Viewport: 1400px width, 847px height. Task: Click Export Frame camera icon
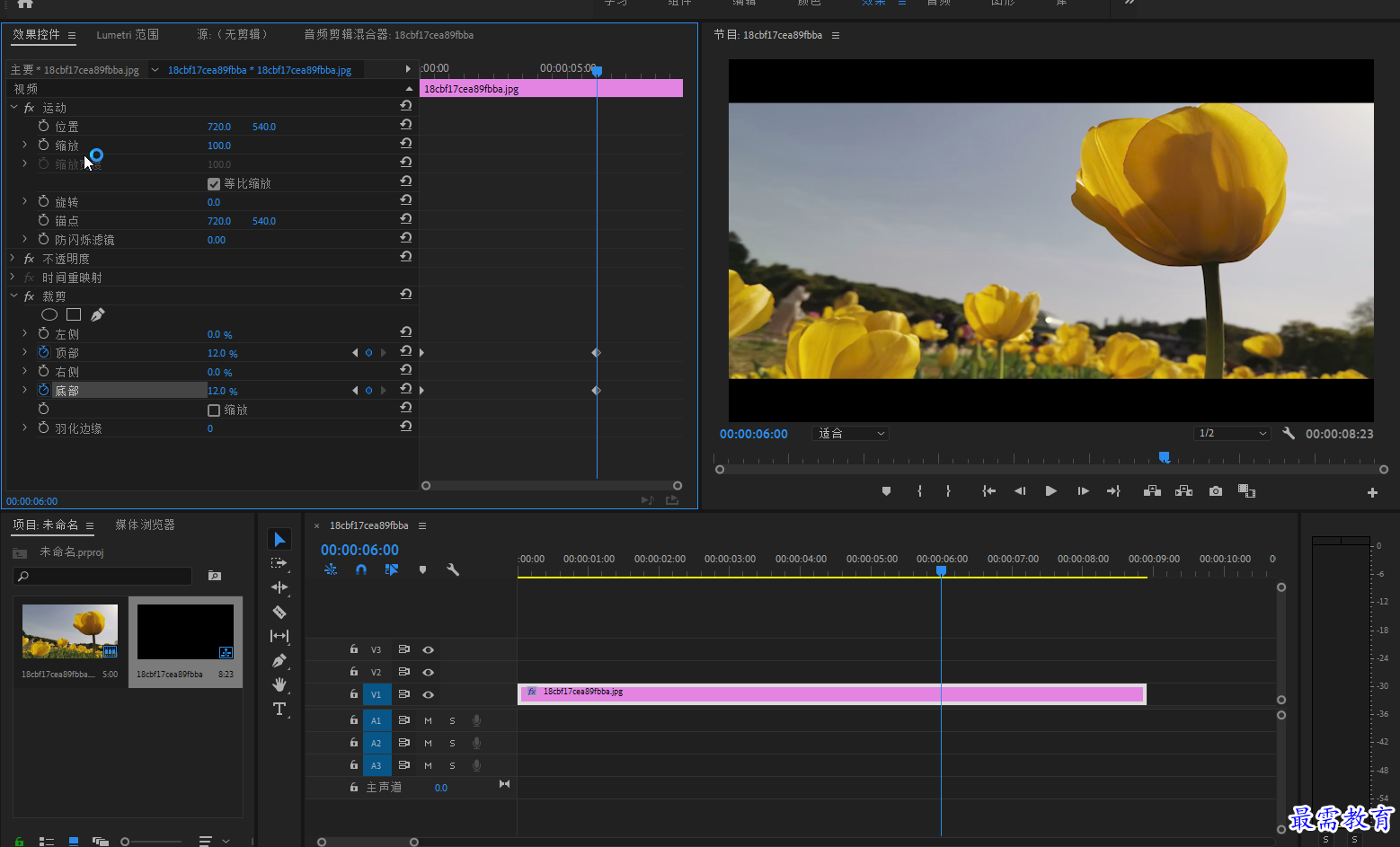click(x=1215, y=491)
